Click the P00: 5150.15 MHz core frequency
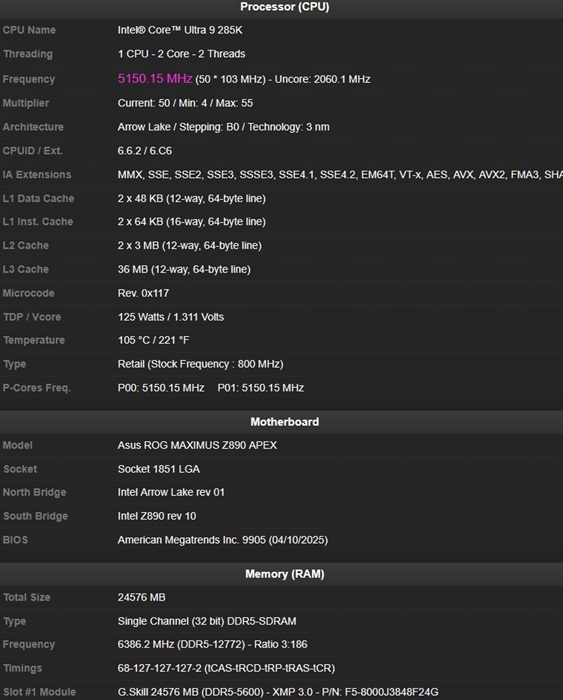 (x=161, y=388)
